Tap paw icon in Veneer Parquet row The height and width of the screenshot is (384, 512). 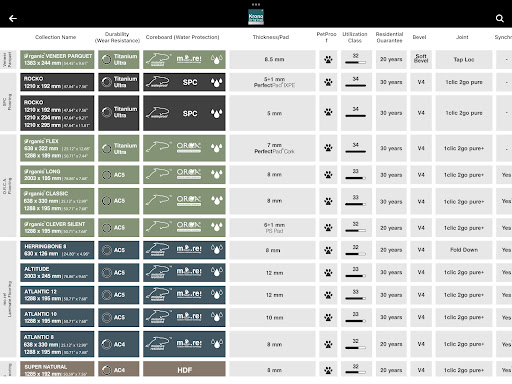point(328,60)
